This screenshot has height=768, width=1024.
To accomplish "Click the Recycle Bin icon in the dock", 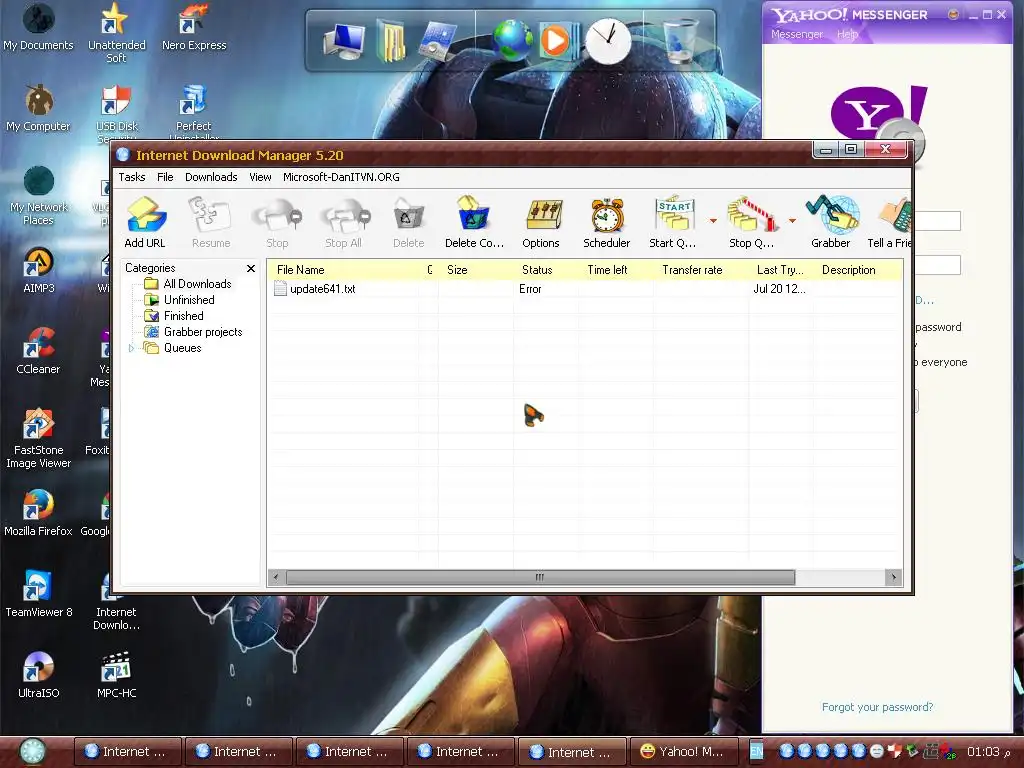I will coord(680,40).
